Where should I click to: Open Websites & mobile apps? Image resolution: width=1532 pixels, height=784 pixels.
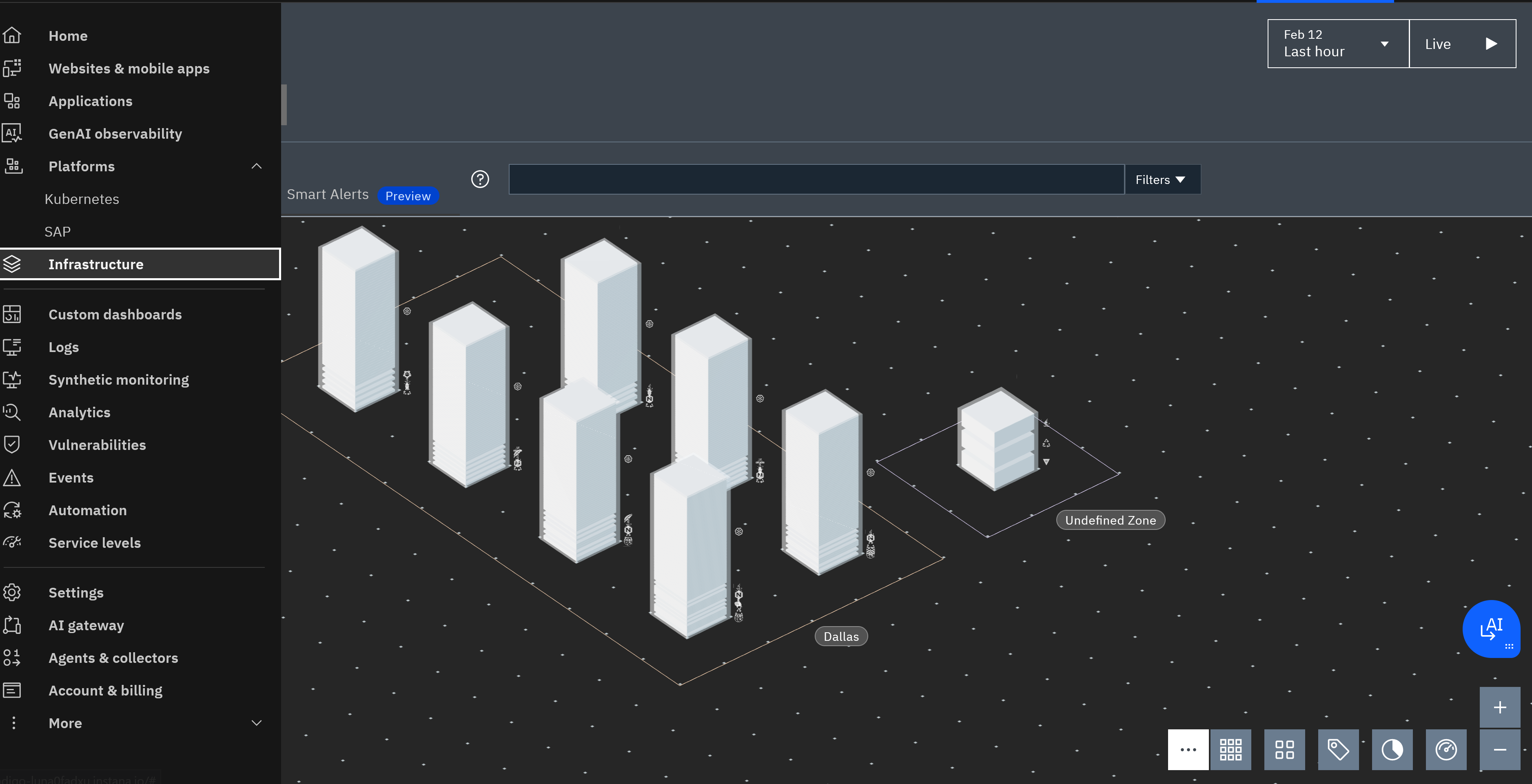140,69
